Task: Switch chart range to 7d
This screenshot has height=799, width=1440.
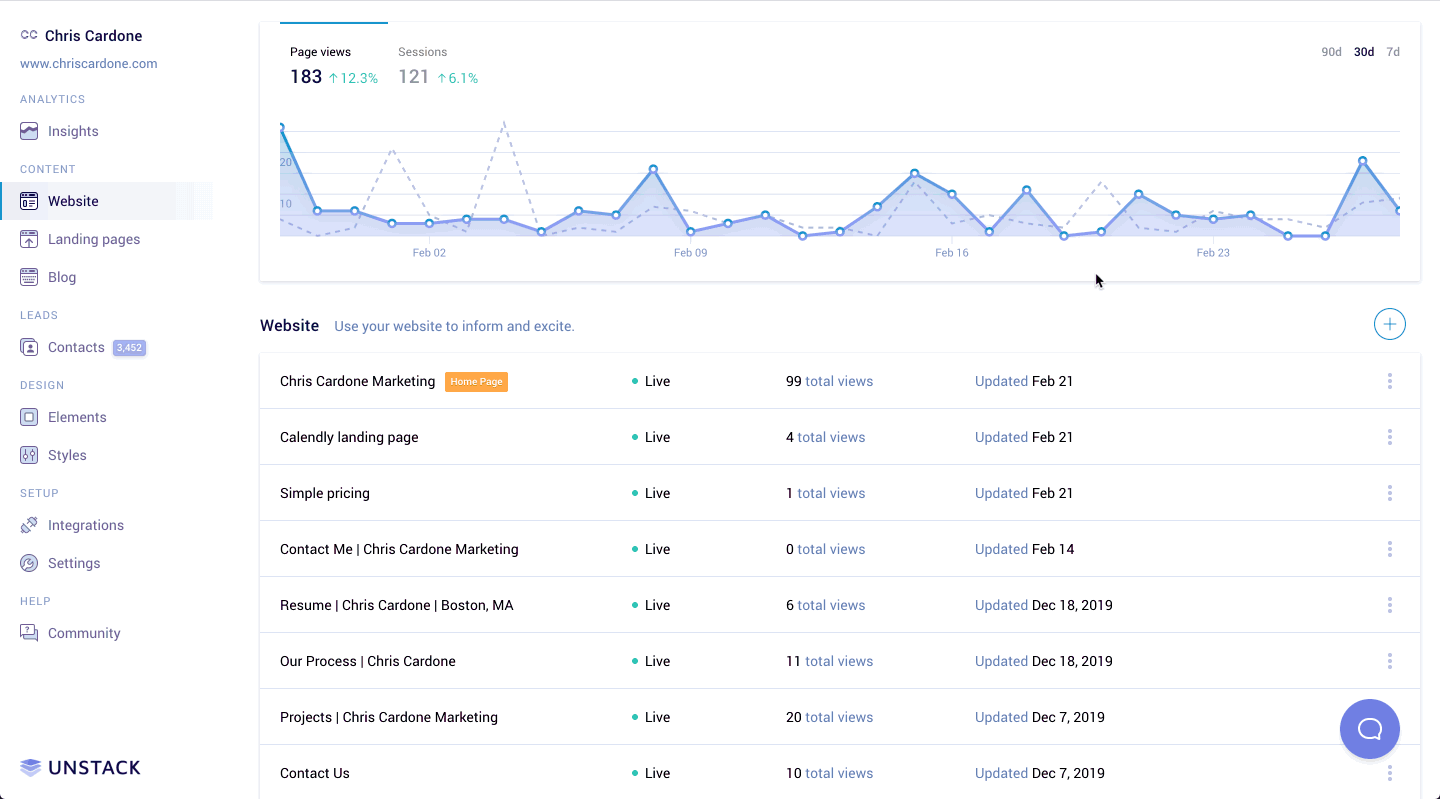Action: [x=1393, y=52]
